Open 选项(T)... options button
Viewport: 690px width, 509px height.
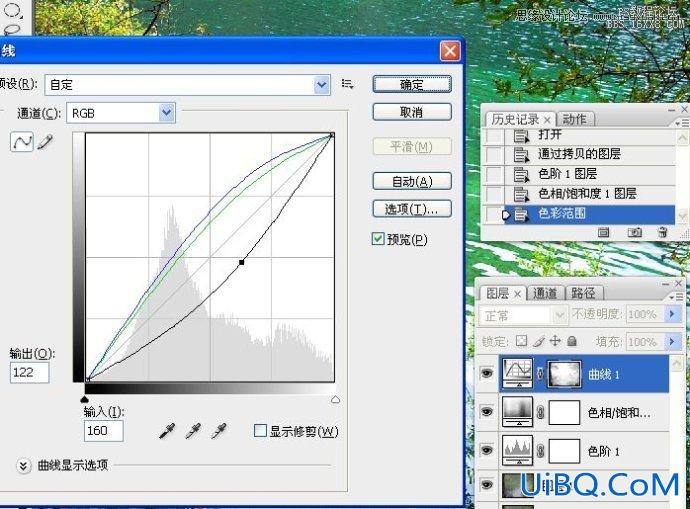coord(412,209)
